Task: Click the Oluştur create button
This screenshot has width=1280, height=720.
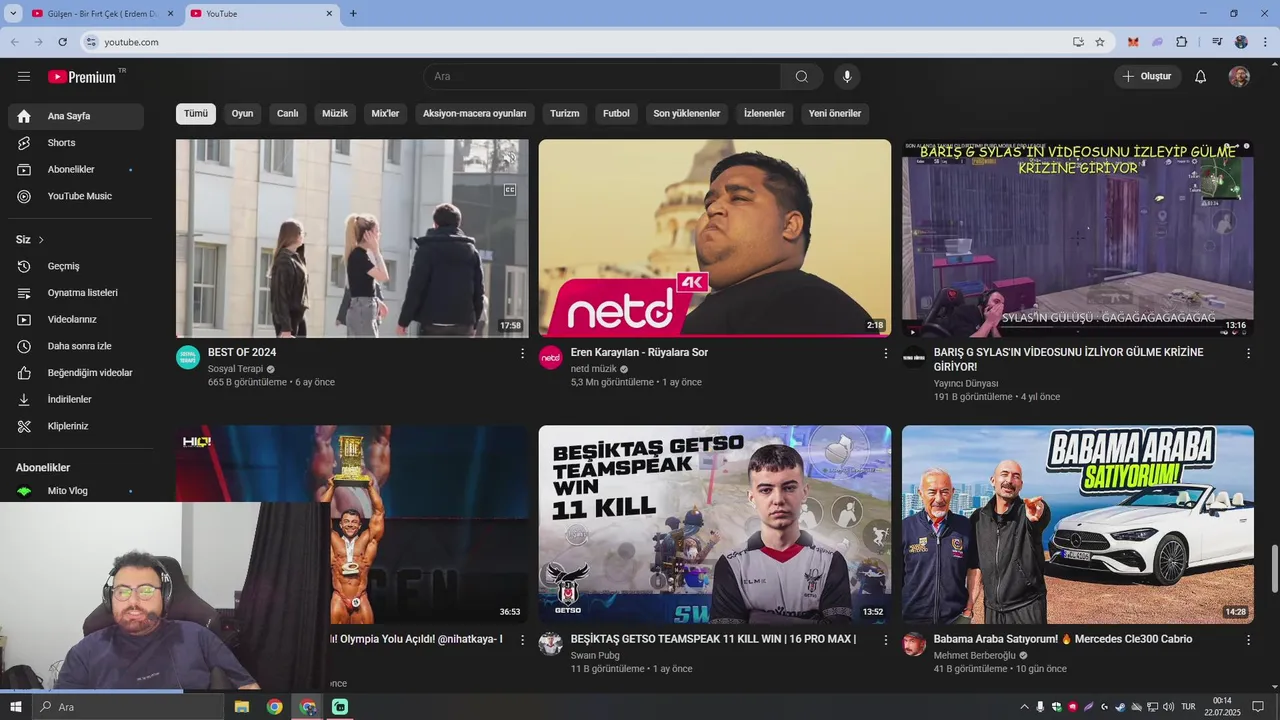Action: 1148,77
